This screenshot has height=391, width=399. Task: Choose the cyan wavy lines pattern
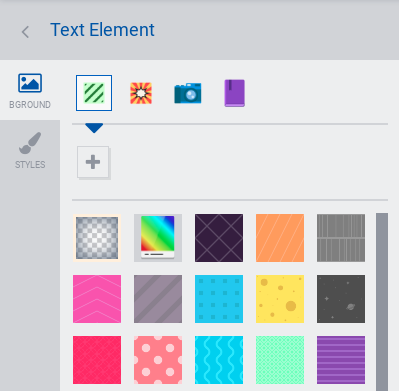219,360
